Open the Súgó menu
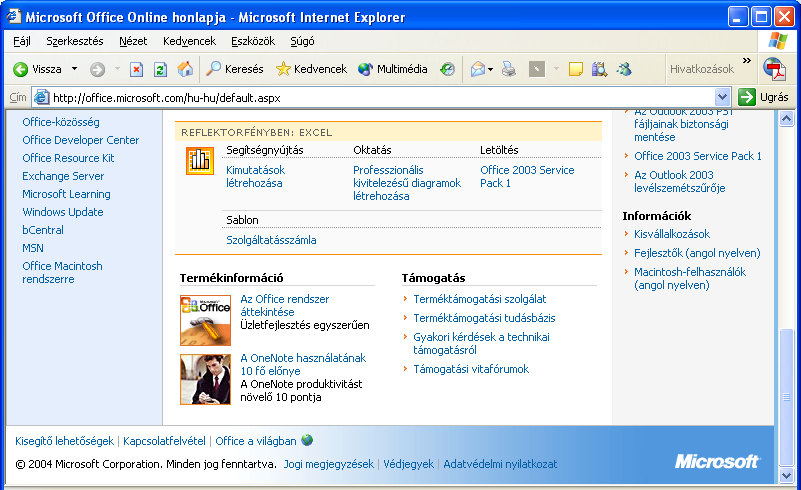 click(x=302, y=41)
